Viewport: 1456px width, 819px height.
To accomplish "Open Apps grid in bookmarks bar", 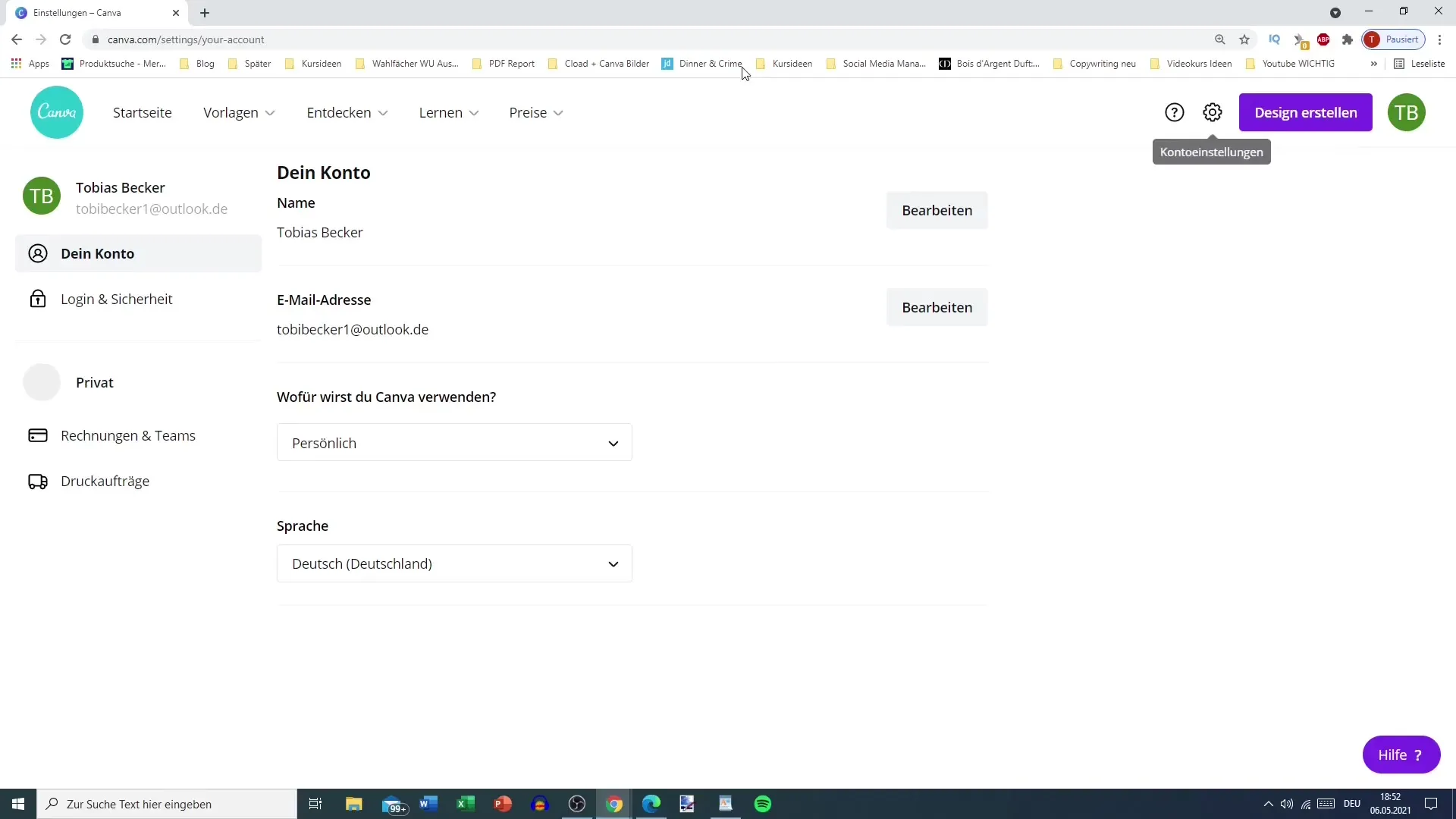I will pos(30,64).
